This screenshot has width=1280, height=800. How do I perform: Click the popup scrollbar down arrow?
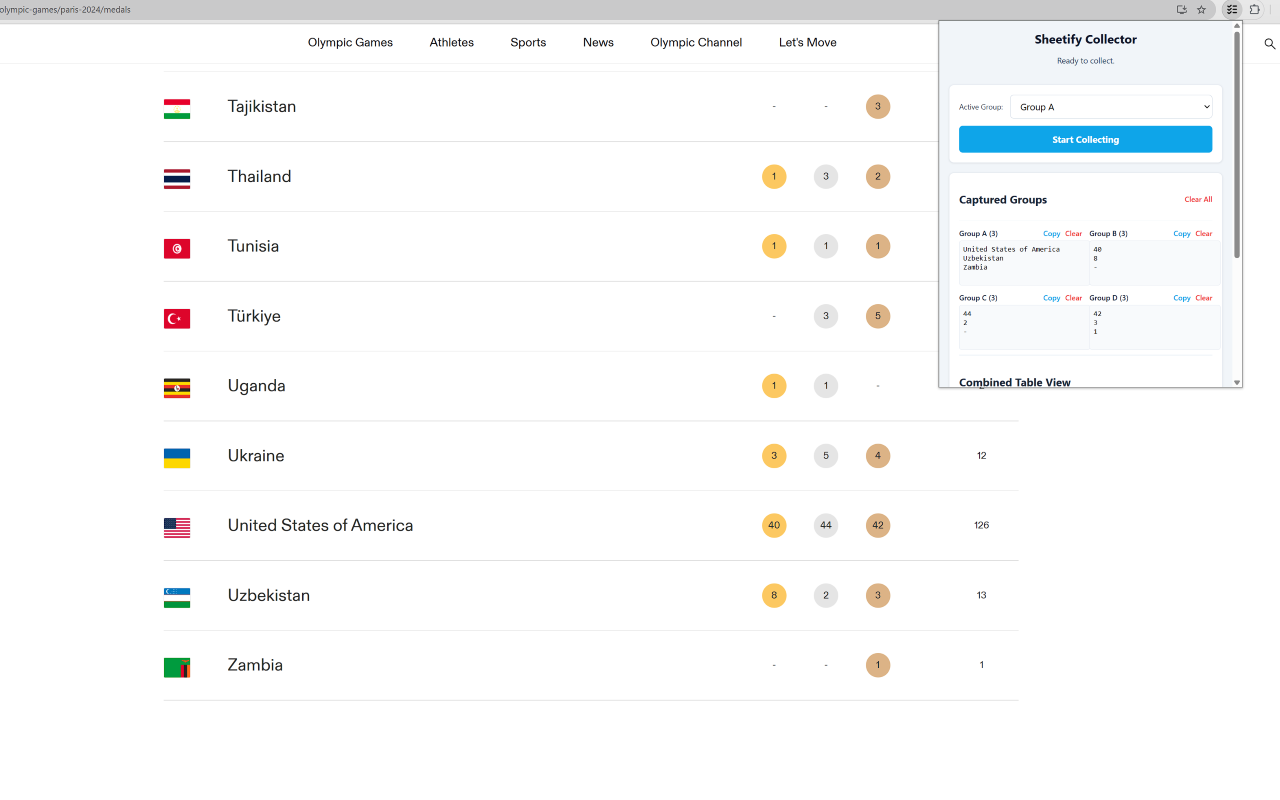pyautogui.click(x=1237, y=382)
